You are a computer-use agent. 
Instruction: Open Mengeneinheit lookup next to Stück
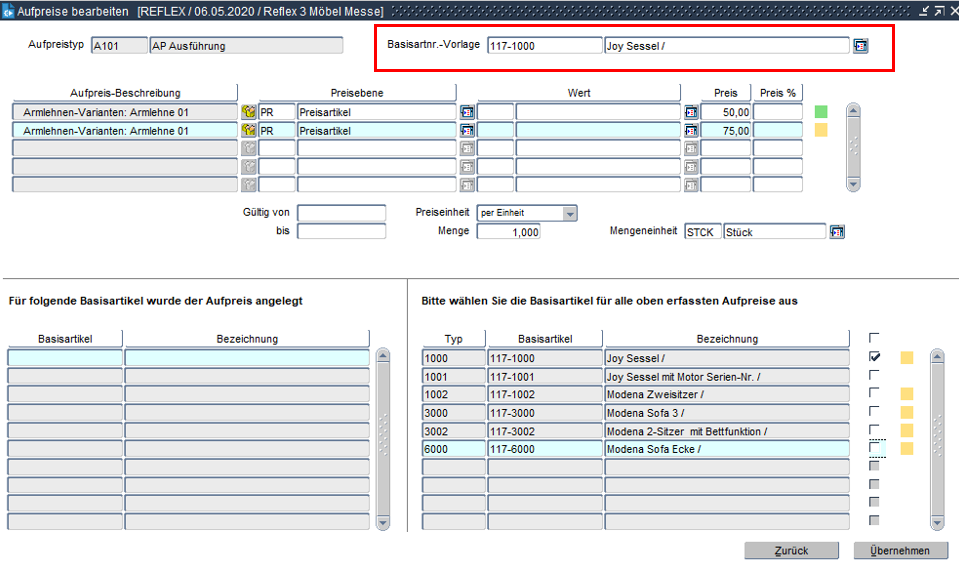837,232
